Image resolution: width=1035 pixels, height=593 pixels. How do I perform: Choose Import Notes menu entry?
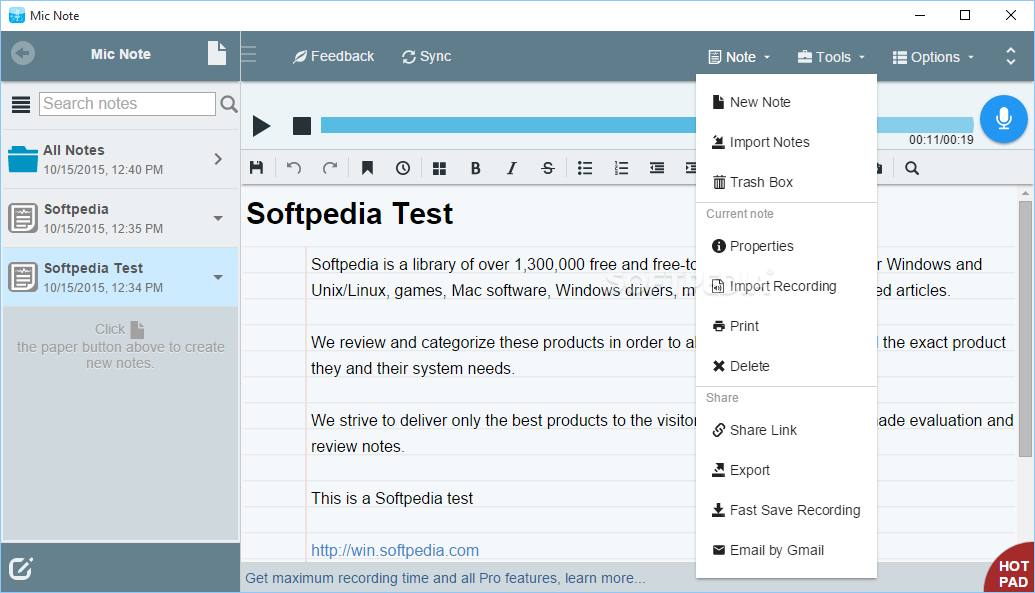click(786, 142)
